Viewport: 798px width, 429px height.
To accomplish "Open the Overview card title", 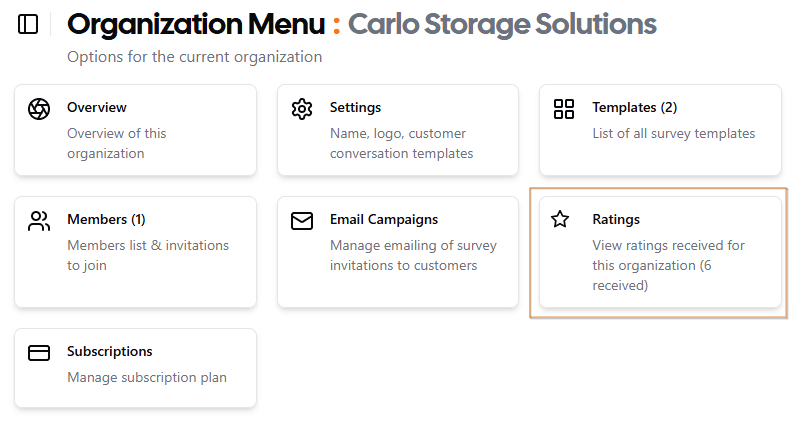I will tap(97, 107).
